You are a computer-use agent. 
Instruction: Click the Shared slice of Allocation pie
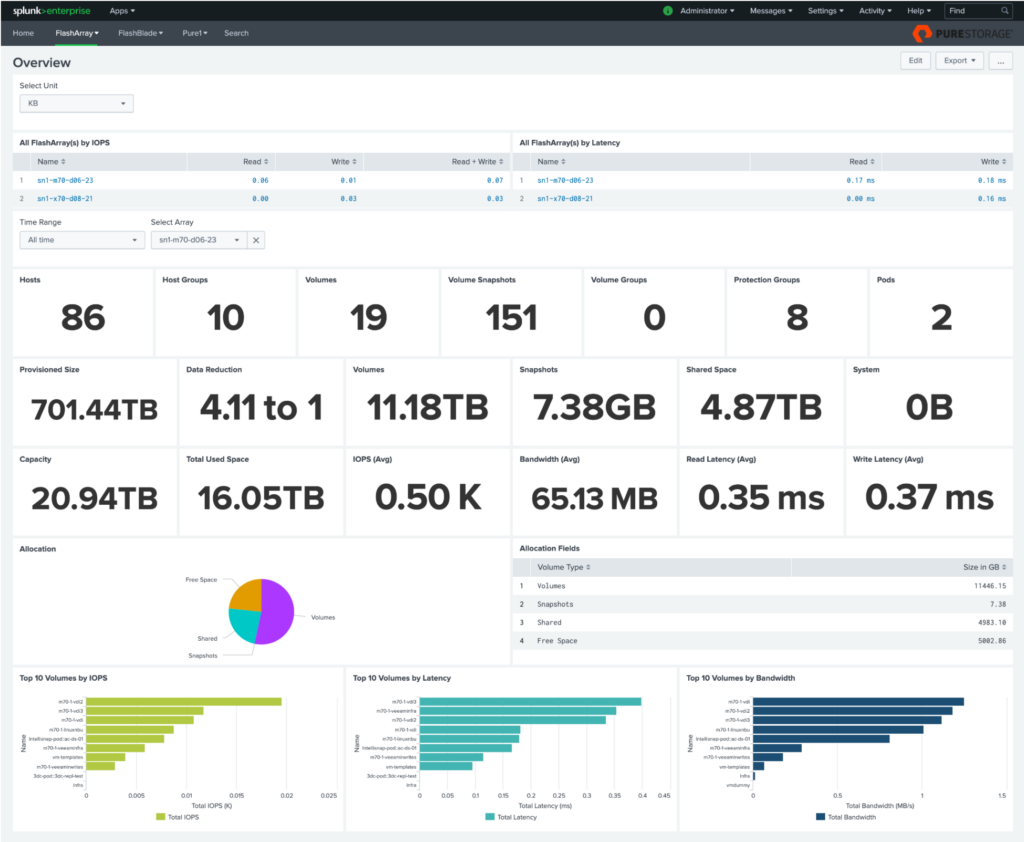(x=244, y=625)
